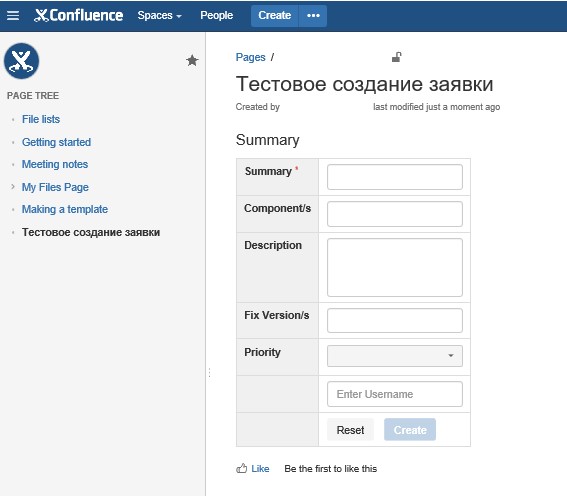
Task: Open the People menu item
Action: tap(217, 16)
